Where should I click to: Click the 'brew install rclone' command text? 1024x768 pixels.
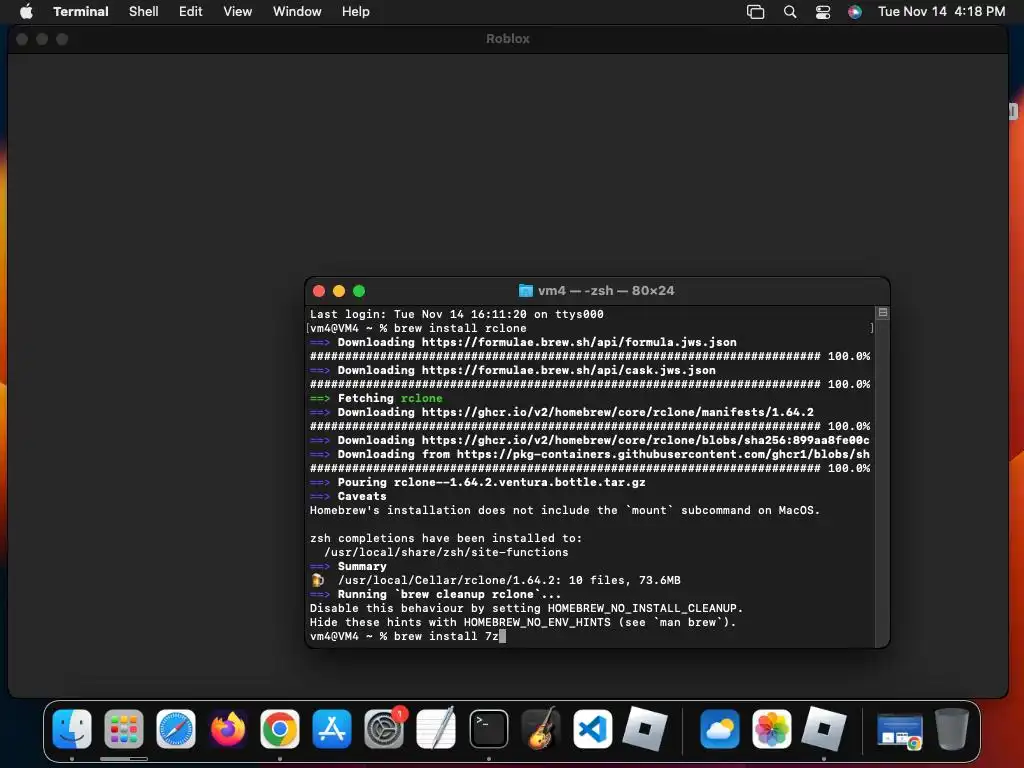click(460, 328)
